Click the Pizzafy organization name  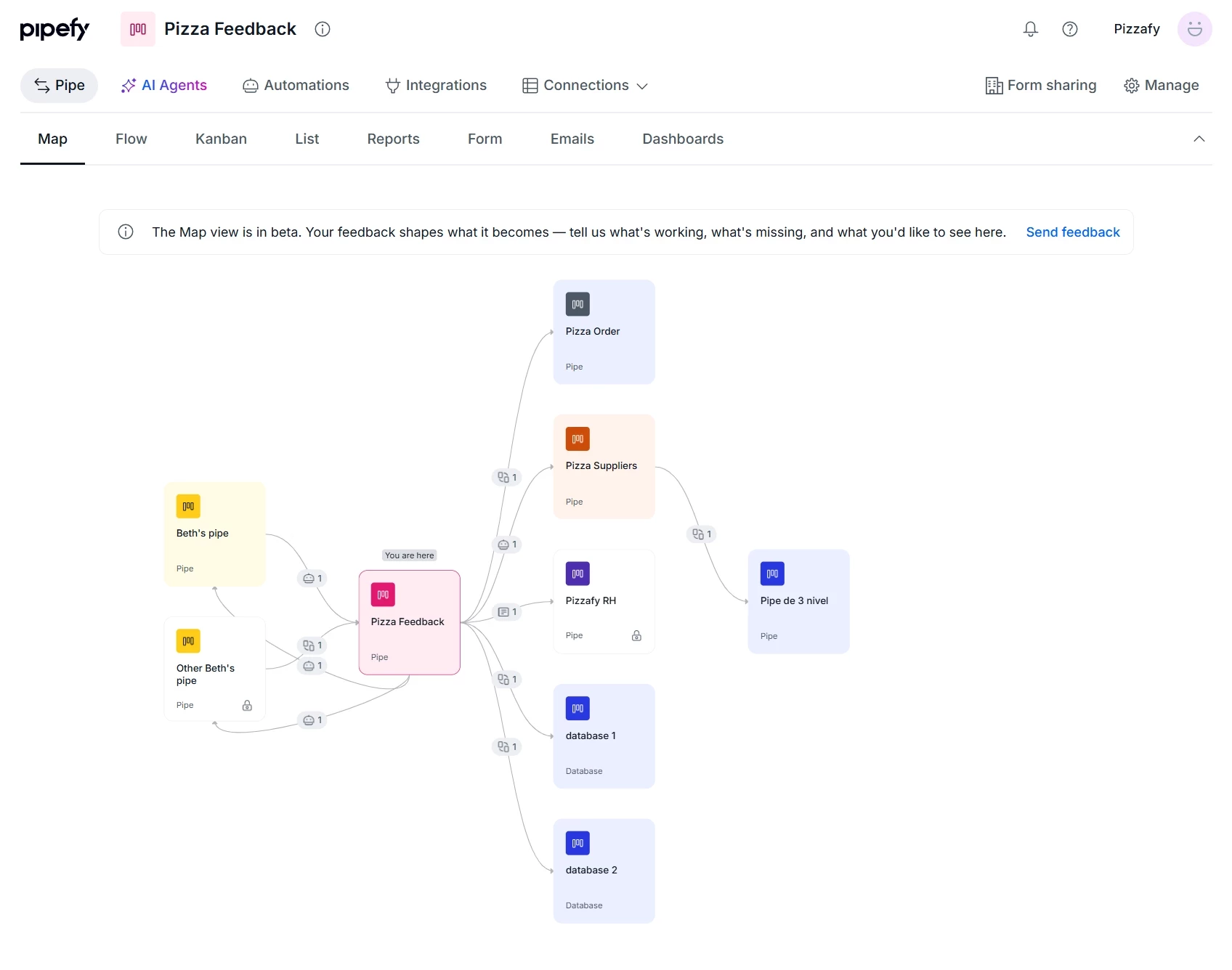point(1137,29)
